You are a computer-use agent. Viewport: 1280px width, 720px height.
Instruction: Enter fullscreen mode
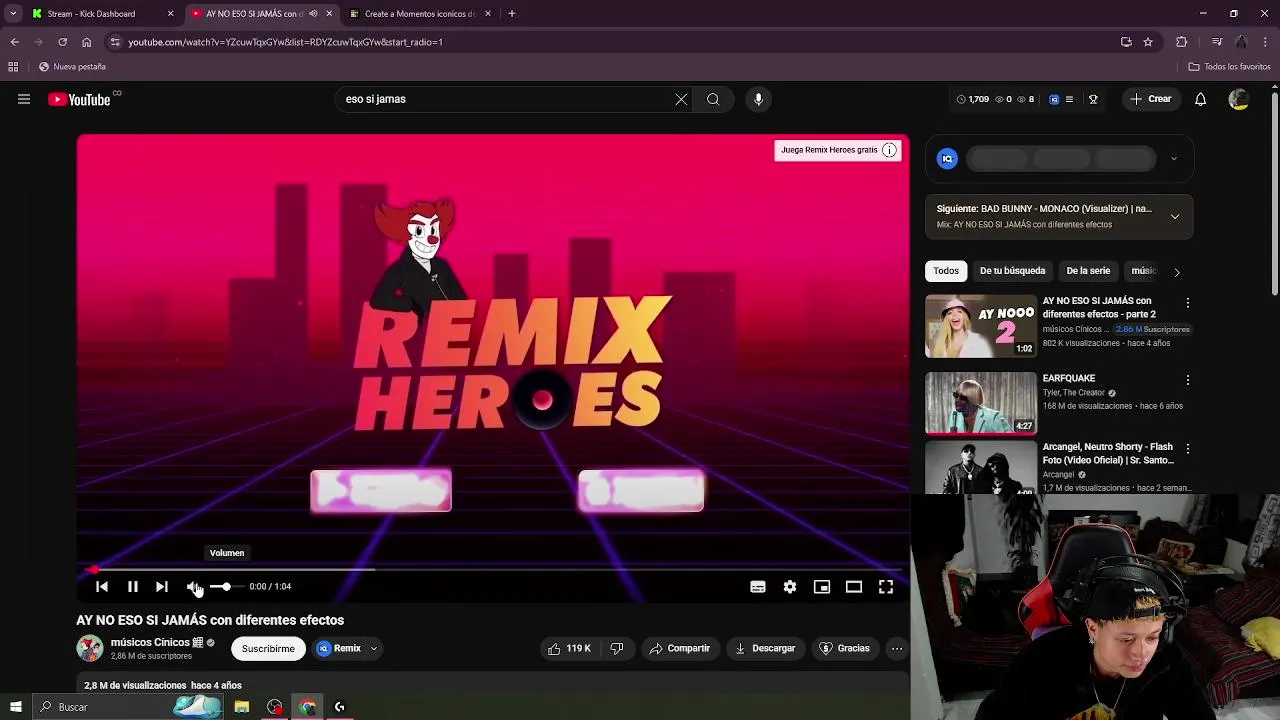point(886,587)
